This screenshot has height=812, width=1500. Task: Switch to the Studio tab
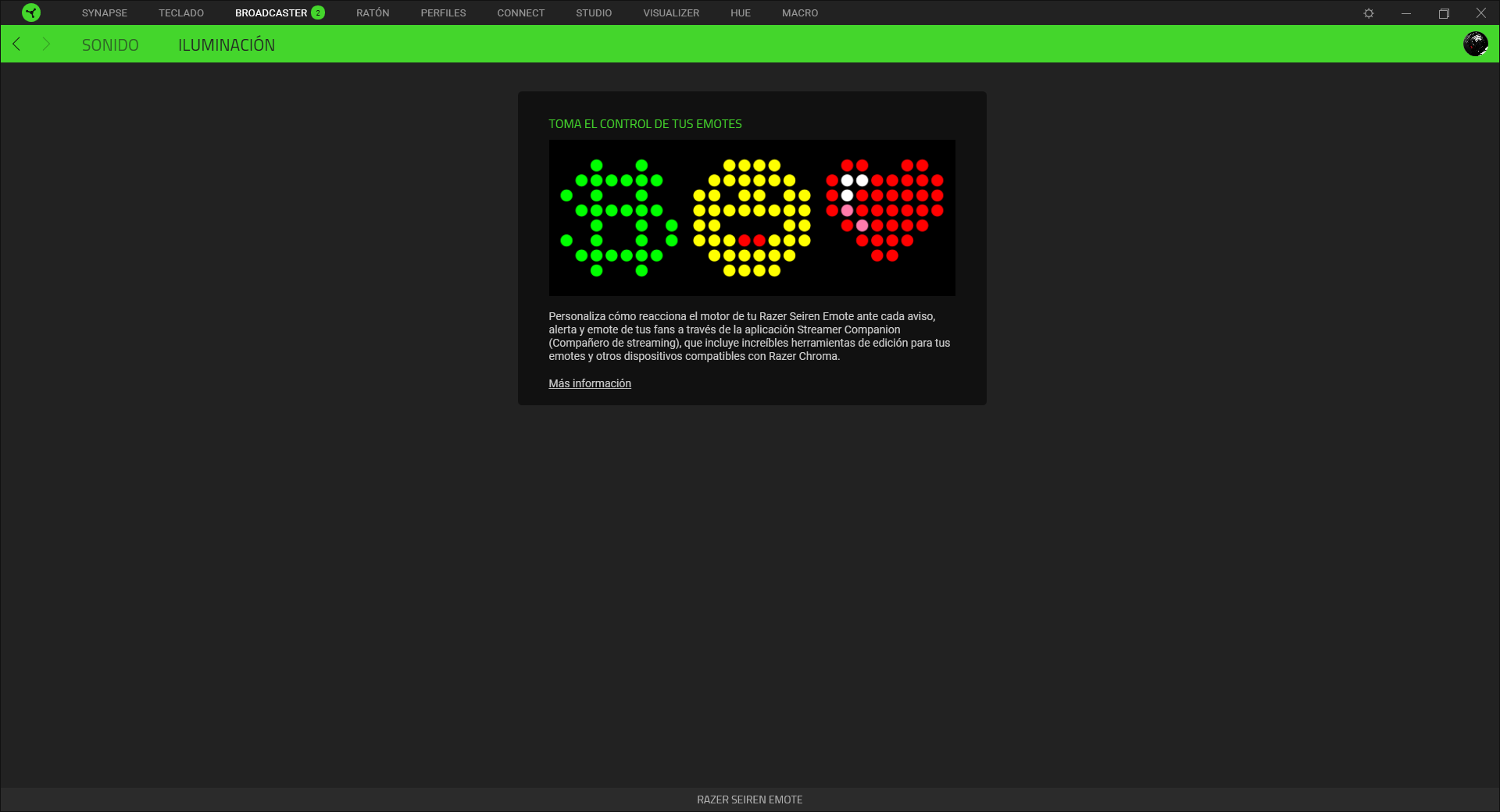coord(594,13)
